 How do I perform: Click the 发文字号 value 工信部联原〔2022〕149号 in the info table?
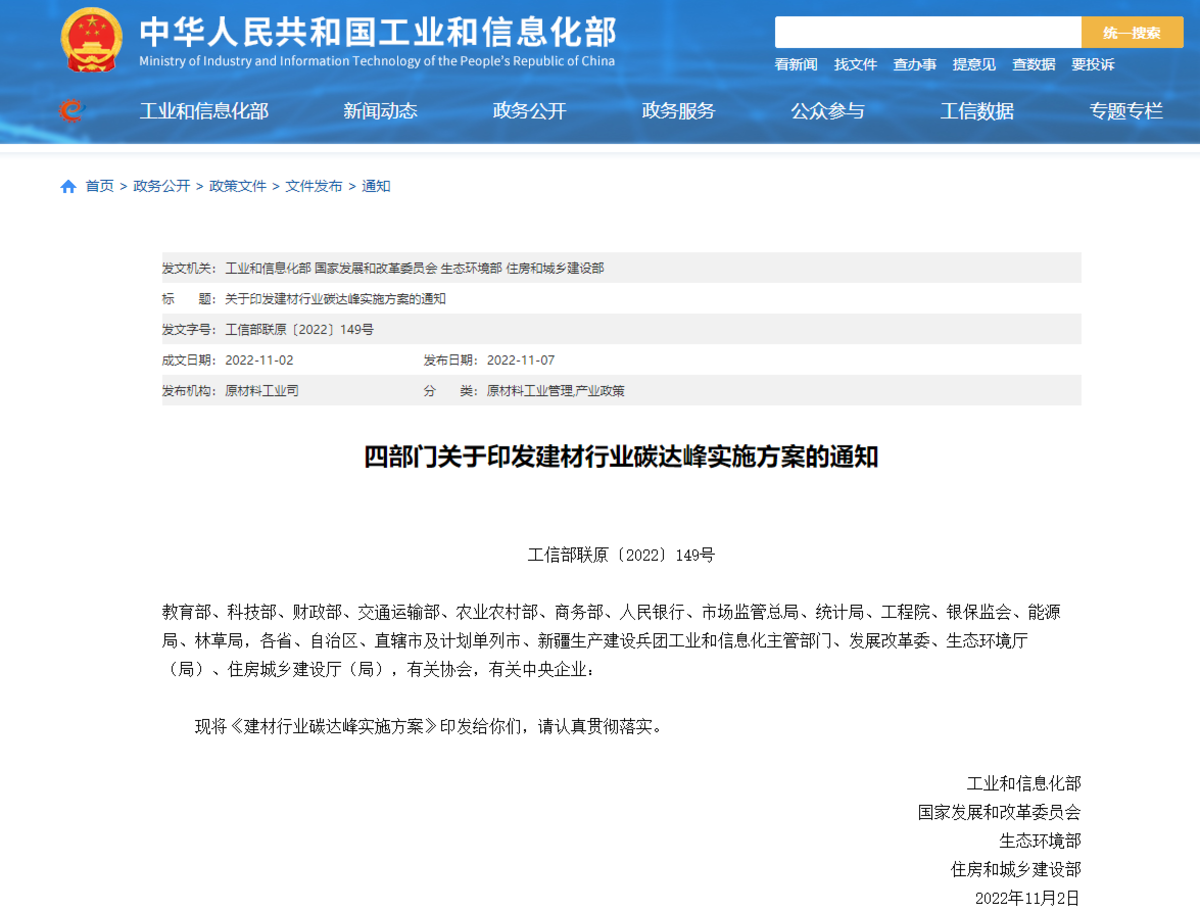click(300, 329)
